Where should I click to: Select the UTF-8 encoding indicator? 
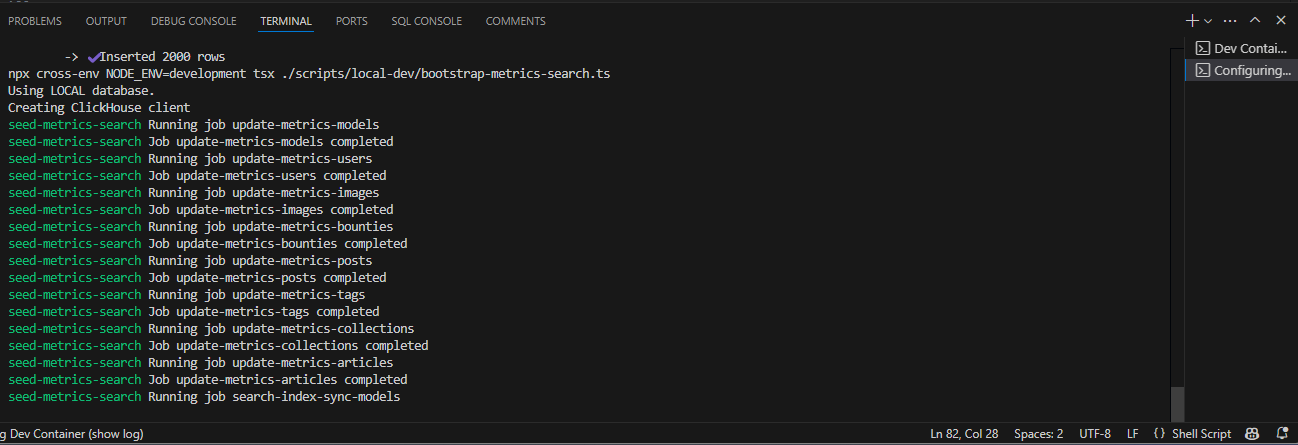coord(1095,434)
